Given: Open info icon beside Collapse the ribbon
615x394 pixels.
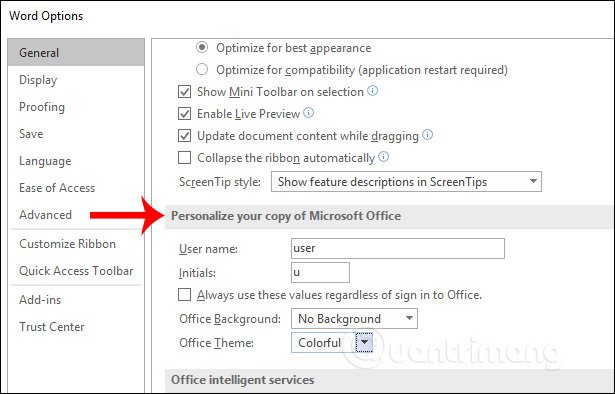Looking at the screenshot, I should pyautogui.click(x=384, y=157).
